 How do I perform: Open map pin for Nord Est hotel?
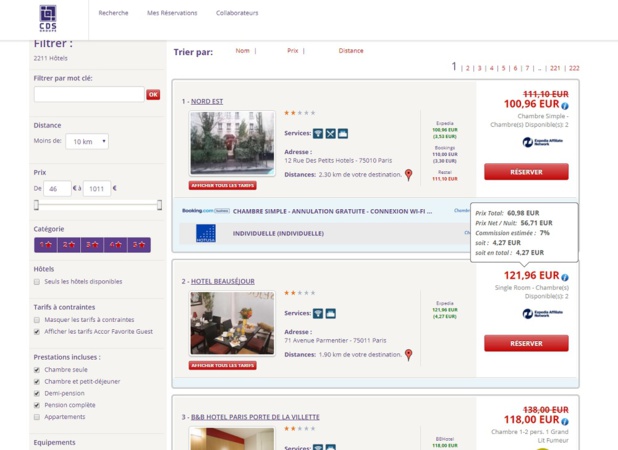tap(408, 175)
